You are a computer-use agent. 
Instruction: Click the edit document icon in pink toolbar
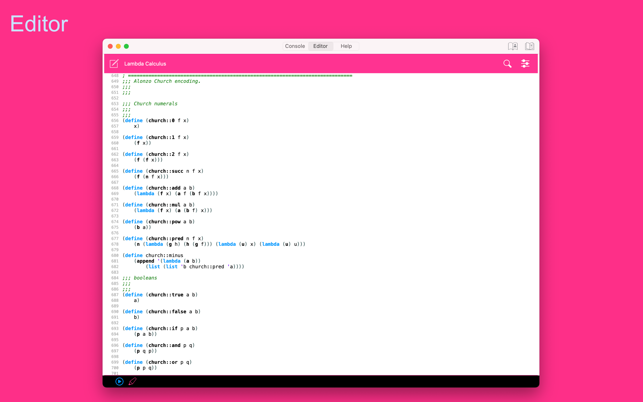pos(114,64)
